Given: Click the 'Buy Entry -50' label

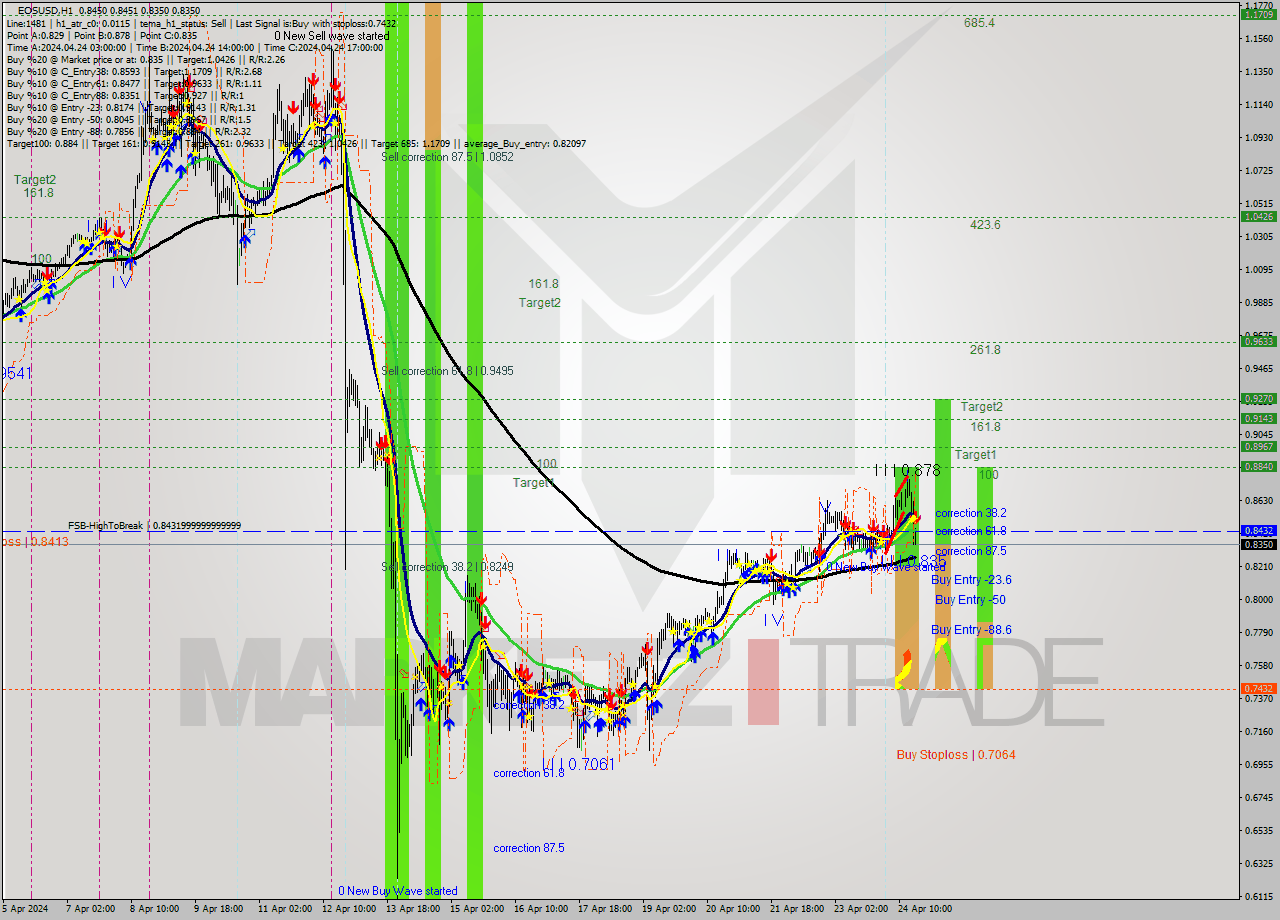Looking at the screenshot, I should [x=970, y=600].
